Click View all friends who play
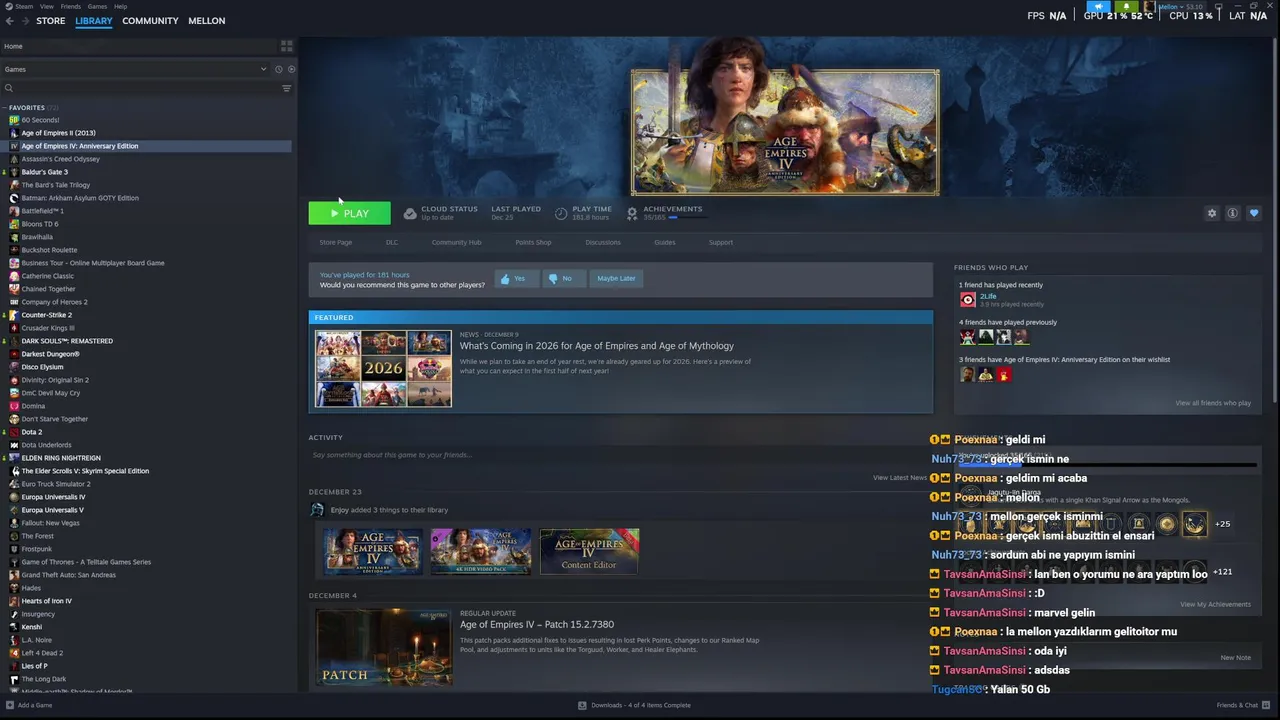This screenshot has height=720, width=1280. 1213,403
